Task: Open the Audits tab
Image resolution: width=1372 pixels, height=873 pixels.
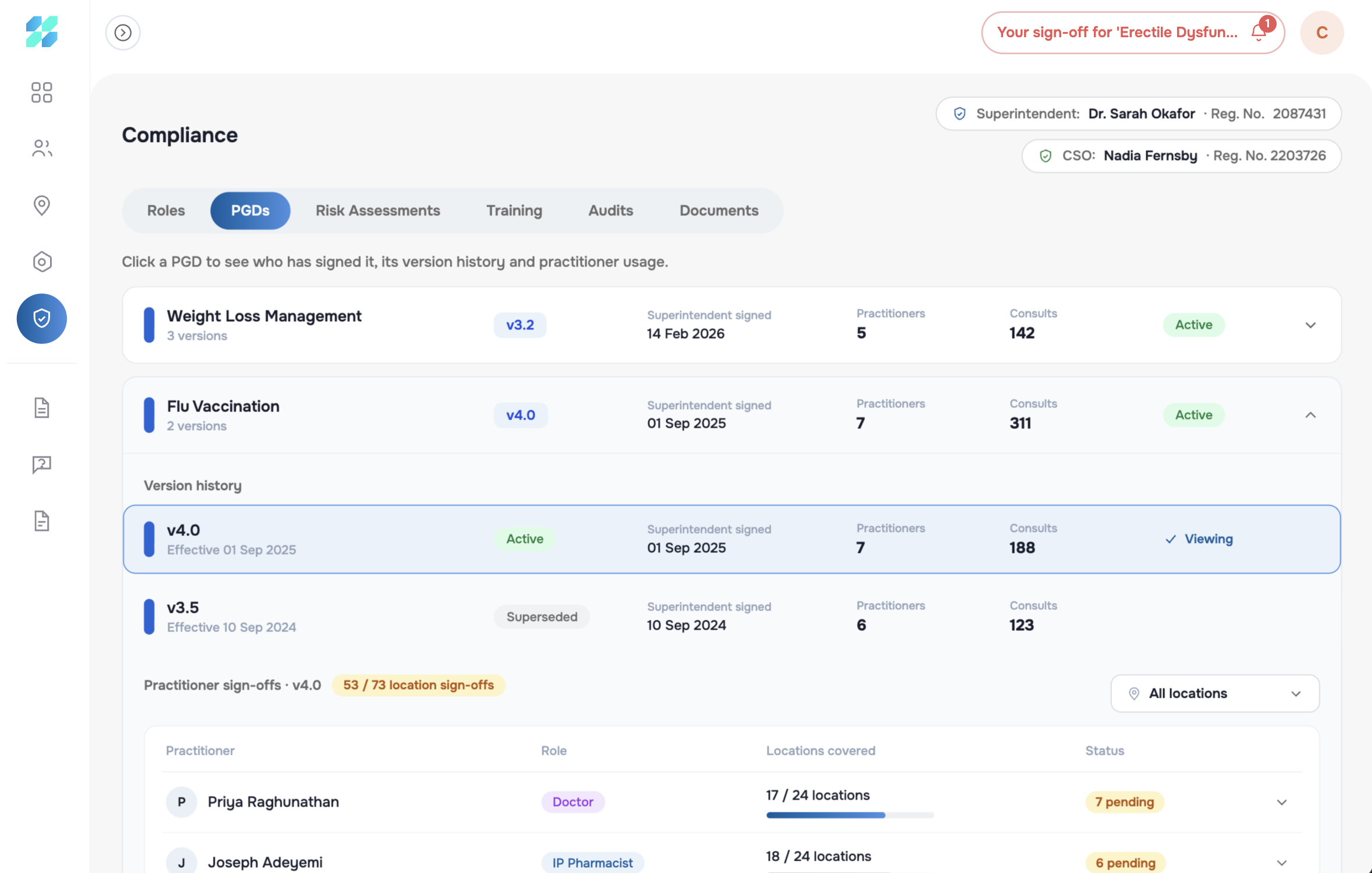Action: [610, 211]
